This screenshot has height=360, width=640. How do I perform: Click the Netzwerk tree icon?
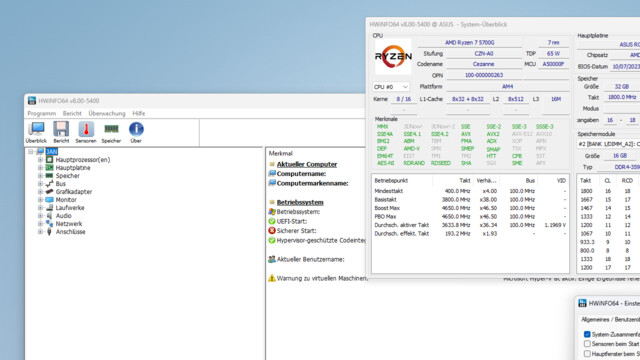tap(49, 224)
